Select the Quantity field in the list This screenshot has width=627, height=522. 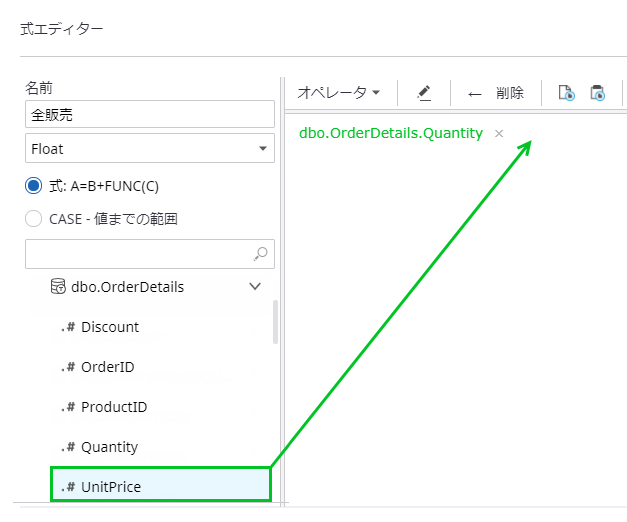coord(110,447)
